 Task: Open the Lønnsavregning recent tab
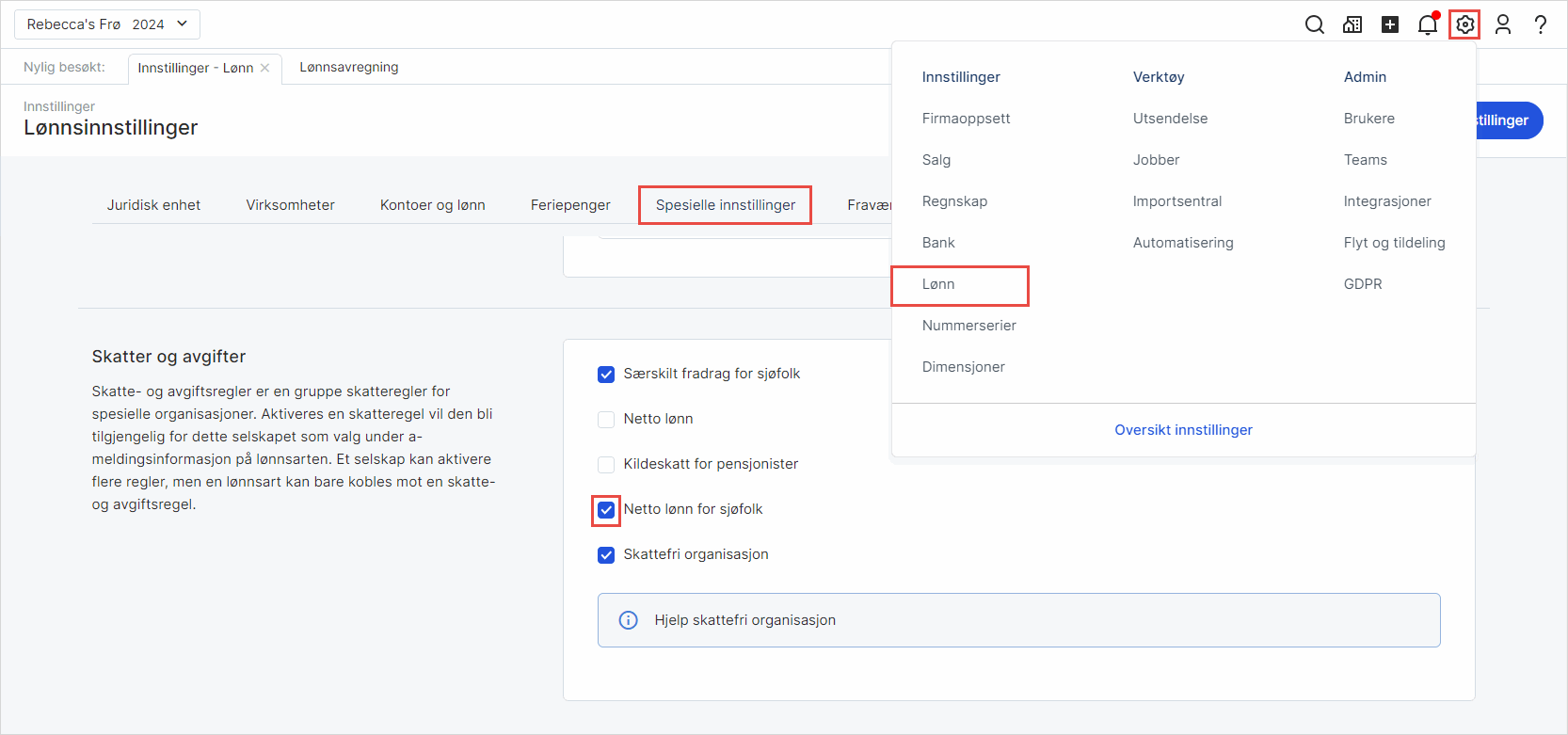click(x=349, y=67)
